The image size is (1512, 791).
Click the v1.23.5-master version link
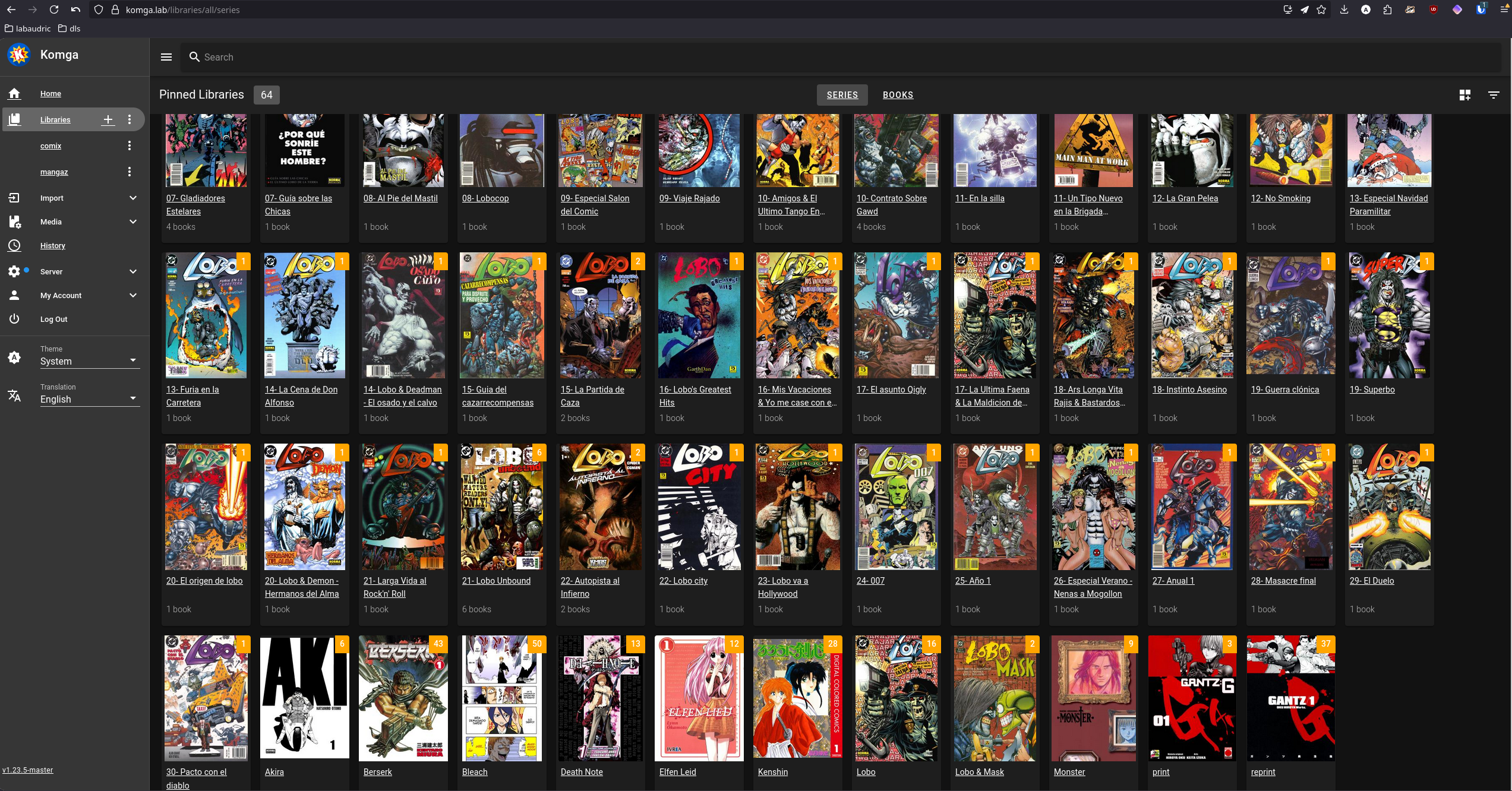click(x=27, y=770)
